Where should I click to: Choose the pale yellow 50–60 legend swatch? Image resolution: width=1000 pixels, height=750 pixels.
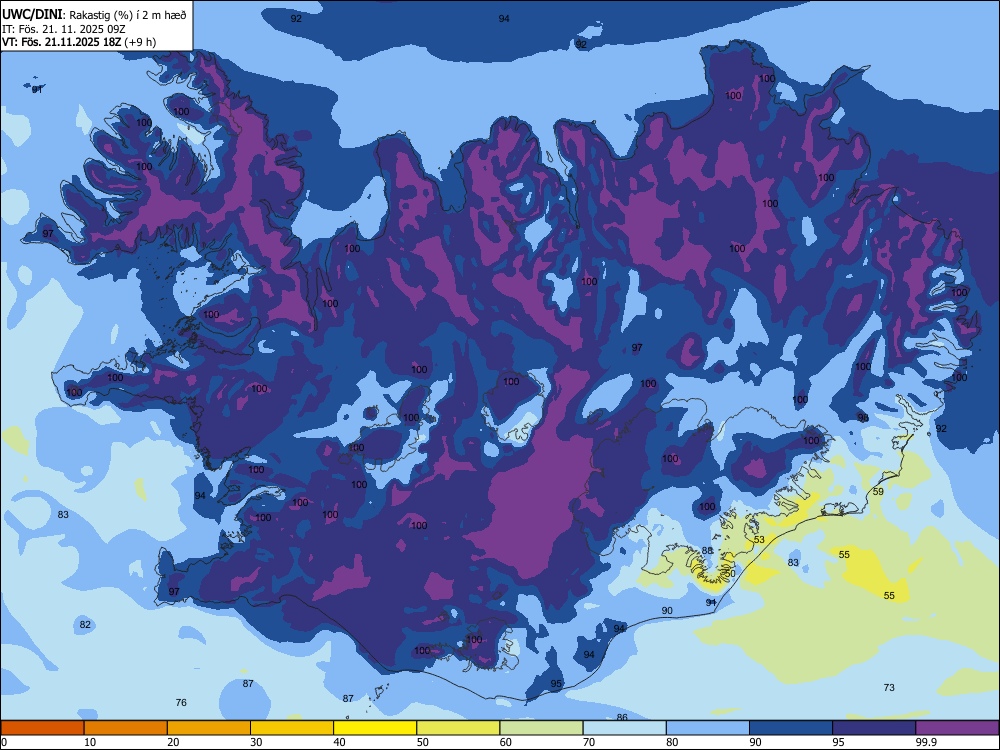point(458,728)
